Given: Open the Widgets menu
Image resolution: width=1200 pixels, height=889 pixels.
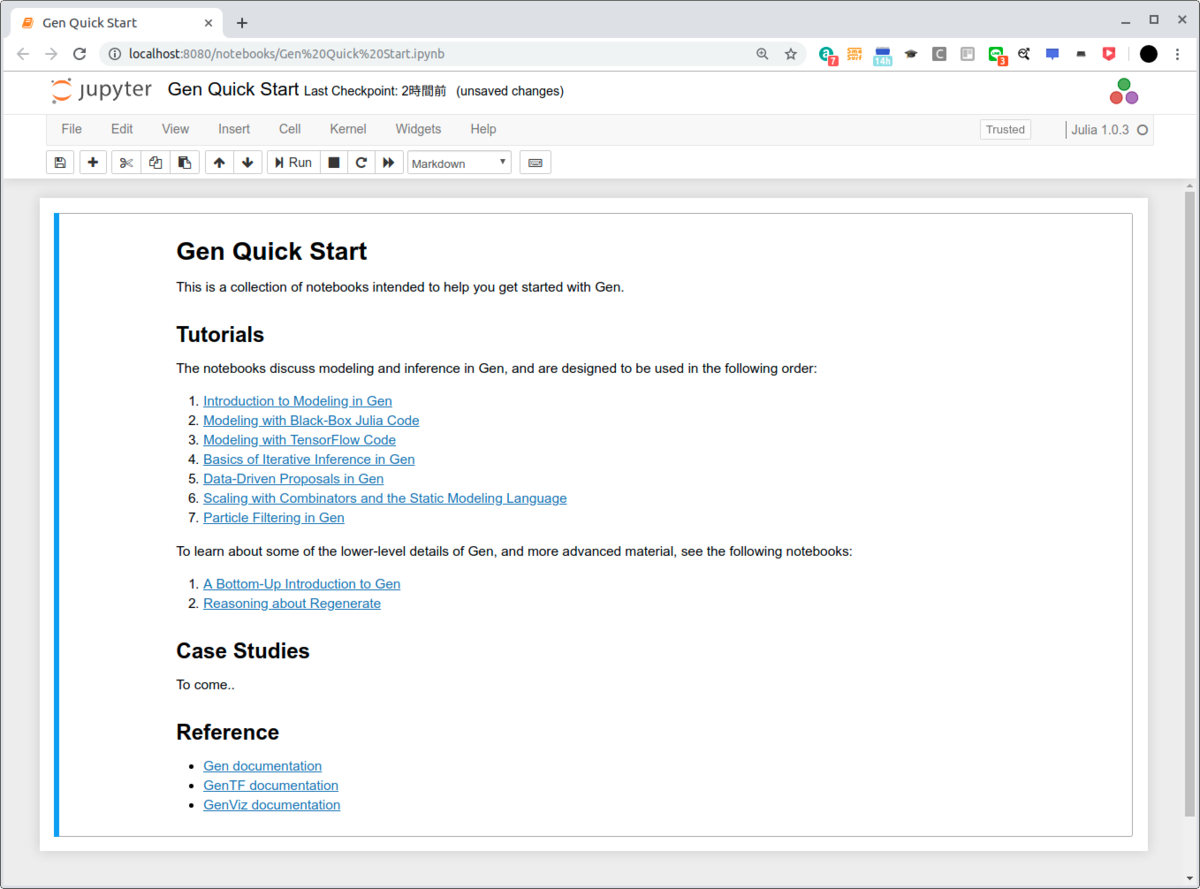Looking at the screenshot, I should [x=418, y=129].
